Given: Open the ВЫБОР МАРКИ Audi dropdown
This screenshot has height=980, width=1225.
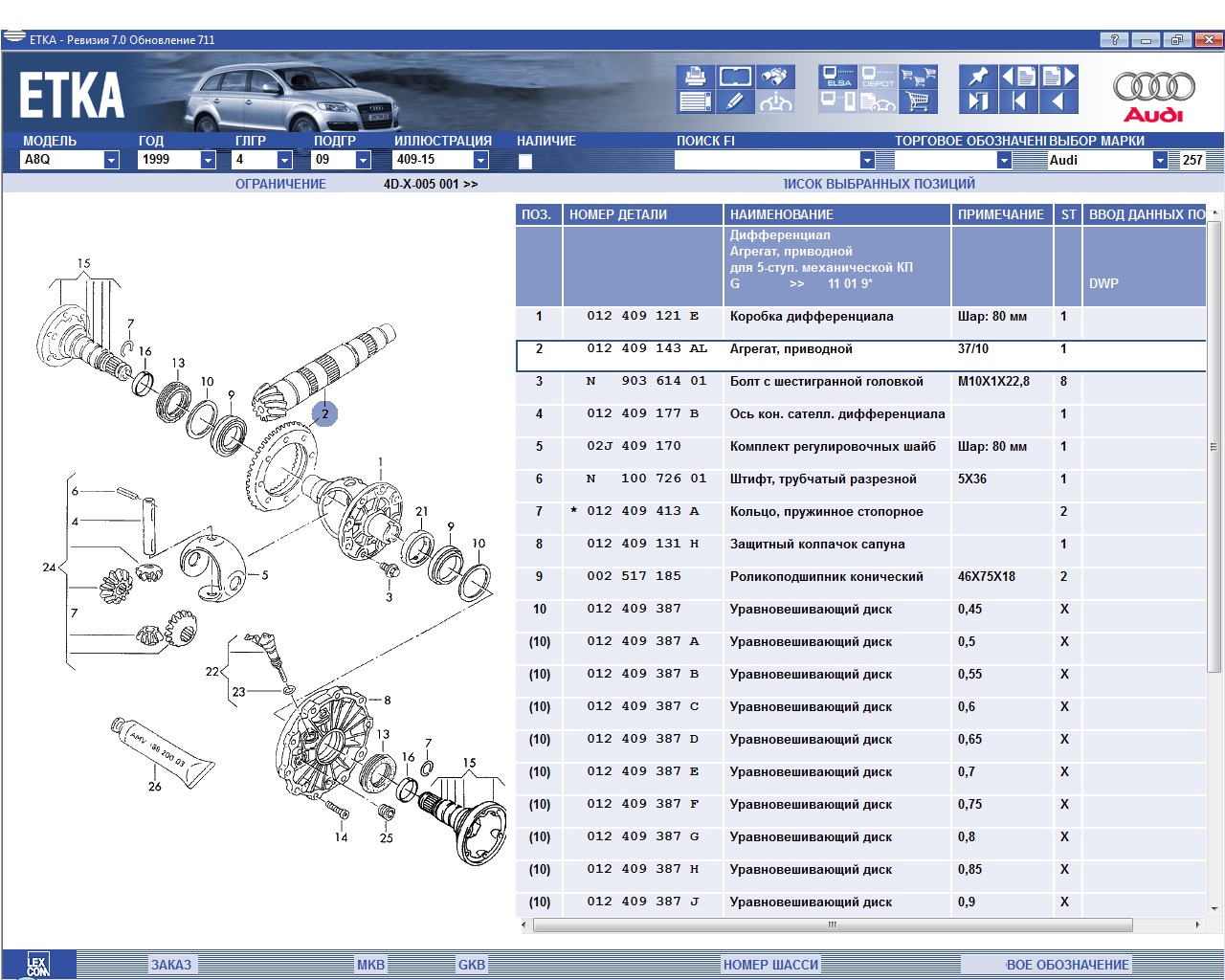Looking at the screenshot, I should coord(1160,160).
